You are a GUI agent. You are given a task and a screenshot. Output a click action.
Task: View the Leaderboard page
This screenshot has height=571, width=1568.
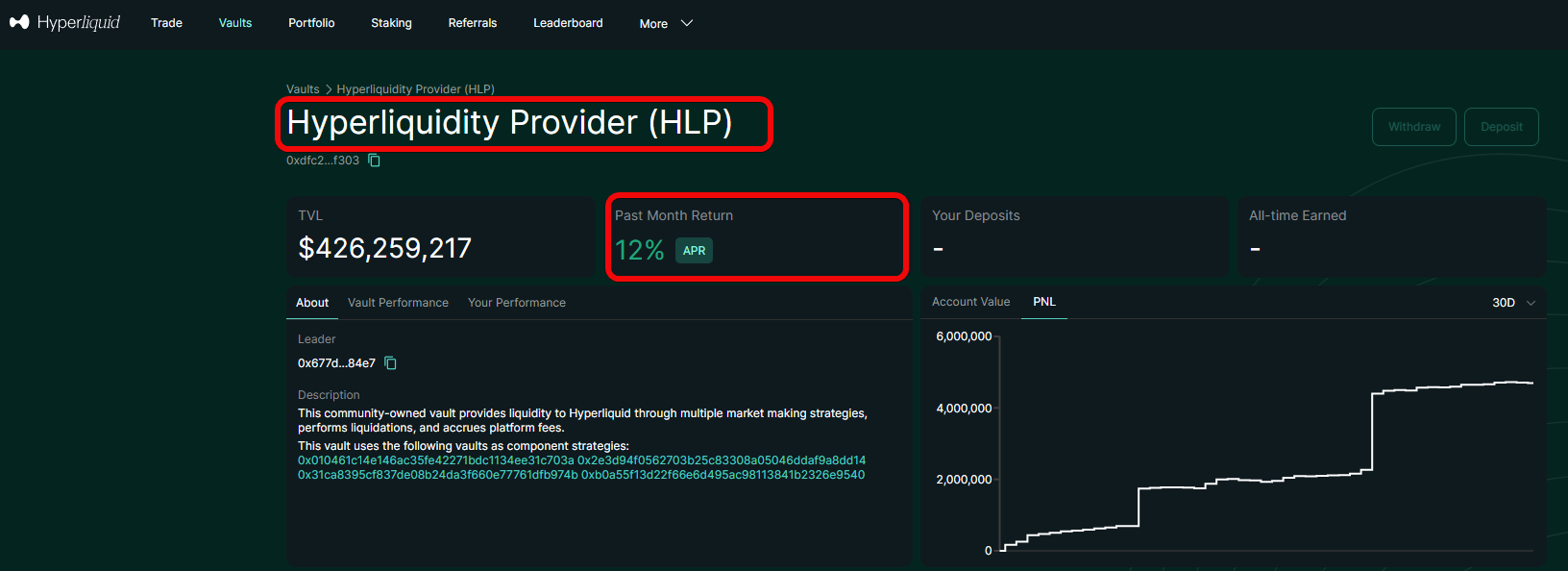pos(568,23)
